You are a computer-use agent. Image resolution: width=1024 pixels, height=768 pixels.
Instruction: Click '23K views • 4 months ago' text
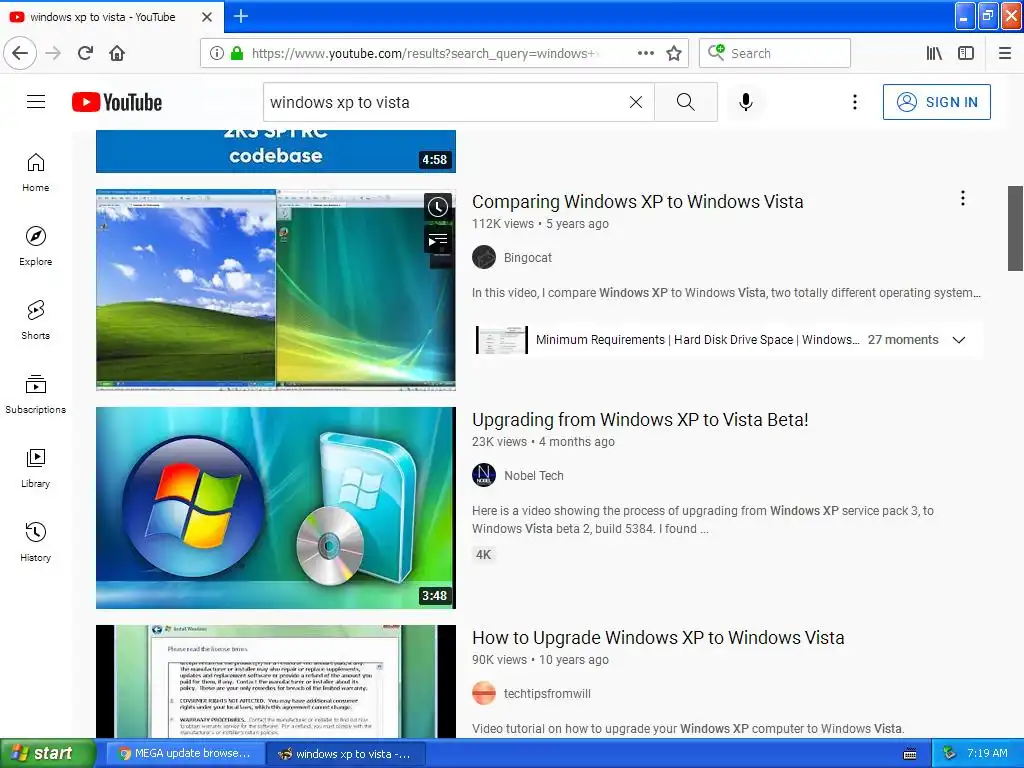pos(543,442)
